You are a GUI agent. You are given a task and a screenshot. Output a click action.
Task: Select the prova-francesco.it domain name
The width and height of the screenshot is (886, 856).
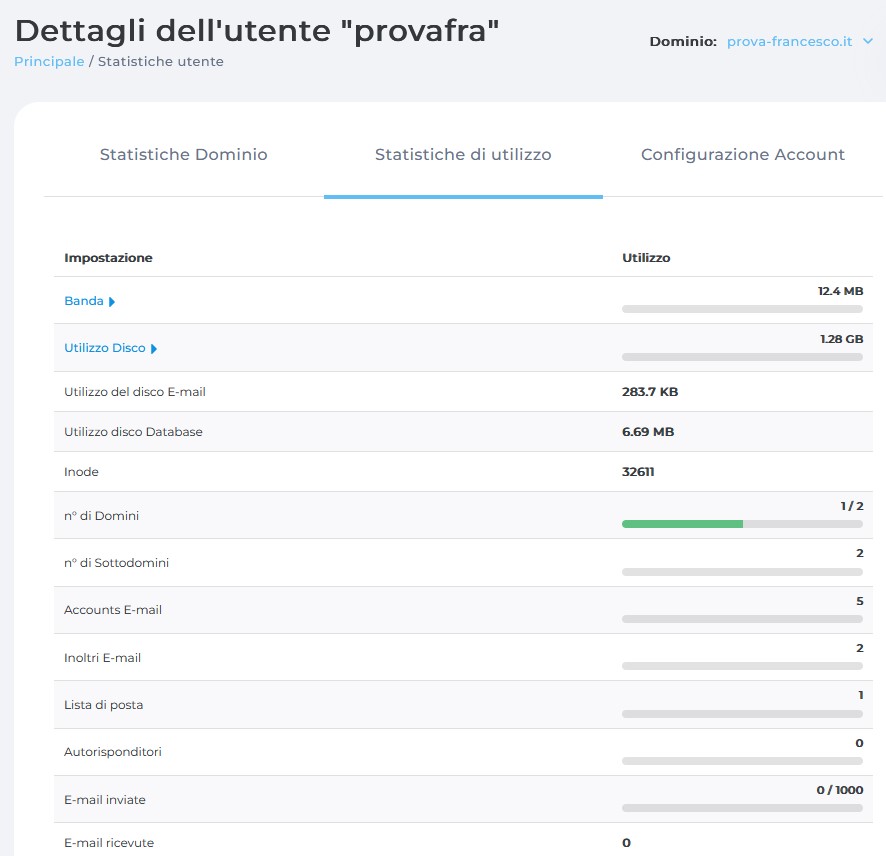789,42
